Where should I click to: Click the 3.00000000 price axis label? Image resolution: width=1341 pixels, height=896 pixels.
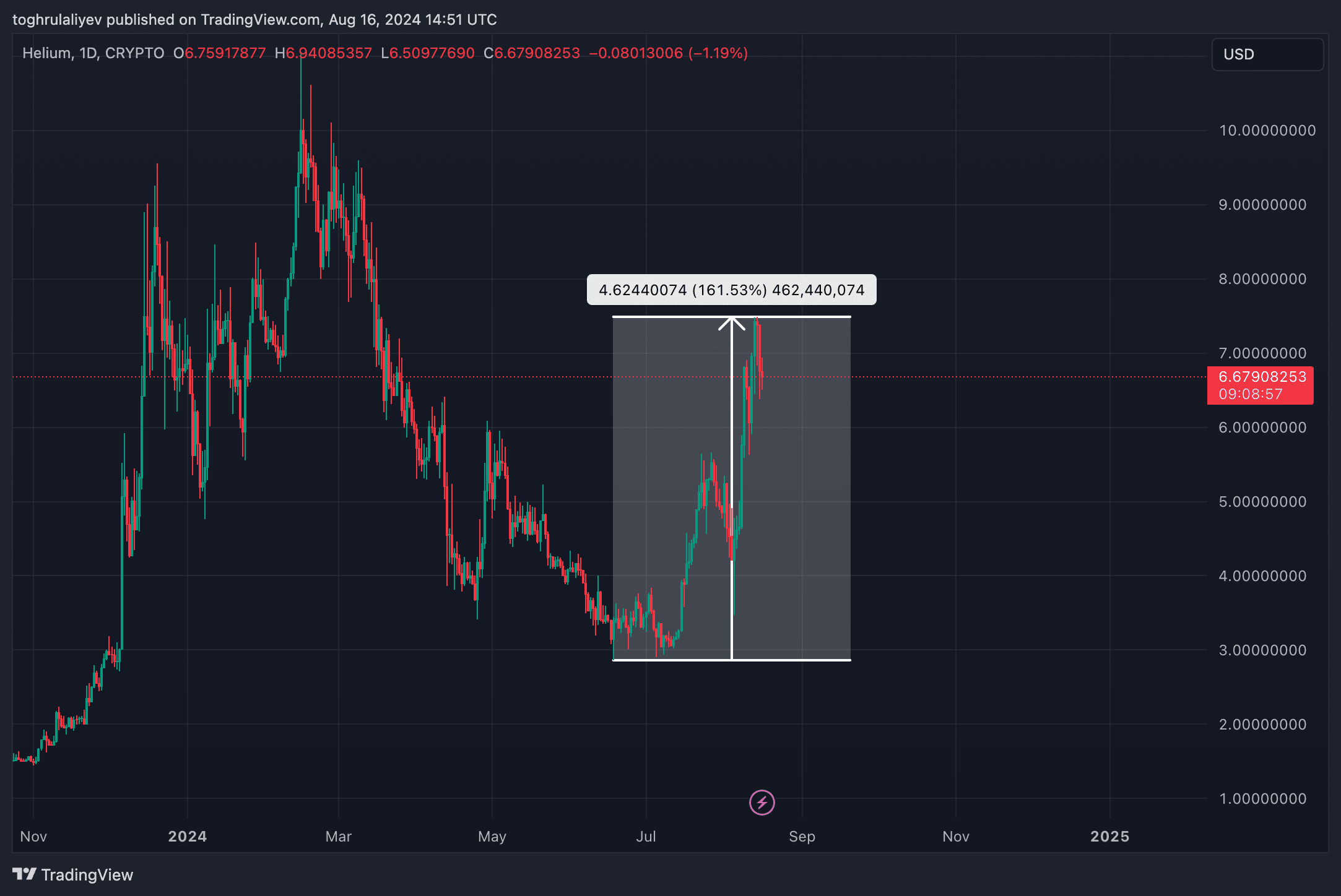(1262, 650)
